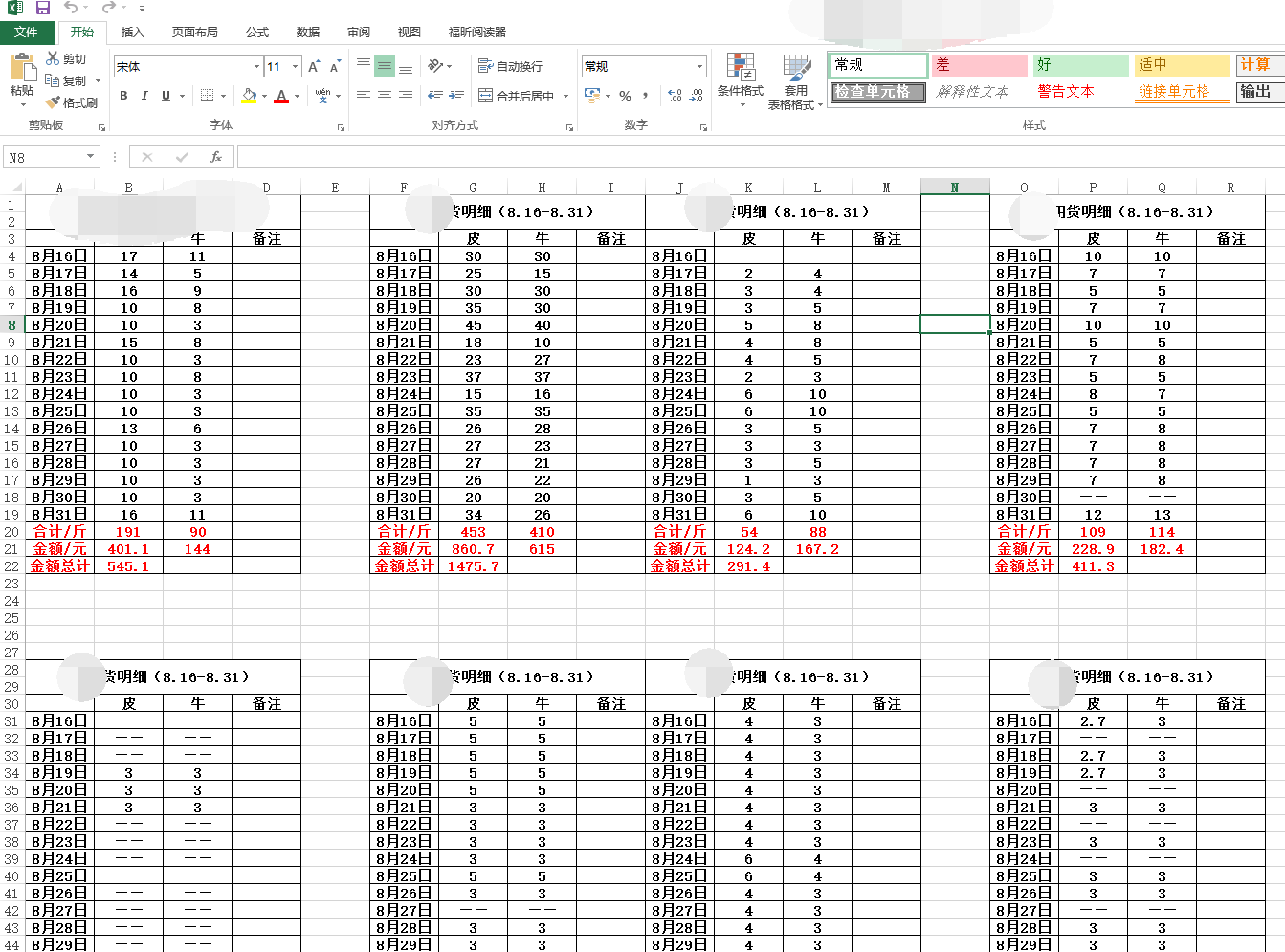1285x952 pixels.
Task: Expand the Merge & Center (合并后居中) dropdown arrow
Action: coord(565,96)
